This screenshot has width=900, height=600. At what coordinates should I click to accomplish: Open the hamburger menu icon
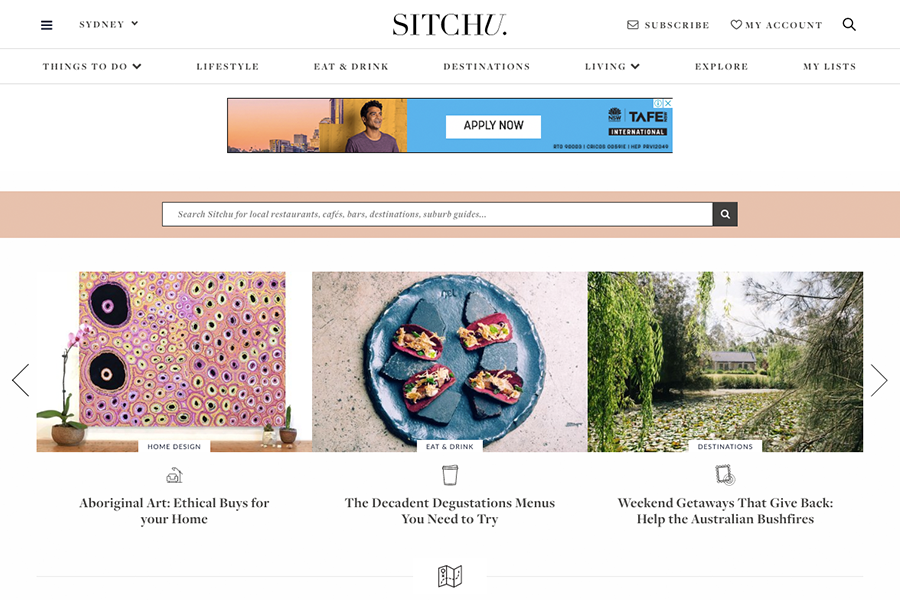(46, 25)
